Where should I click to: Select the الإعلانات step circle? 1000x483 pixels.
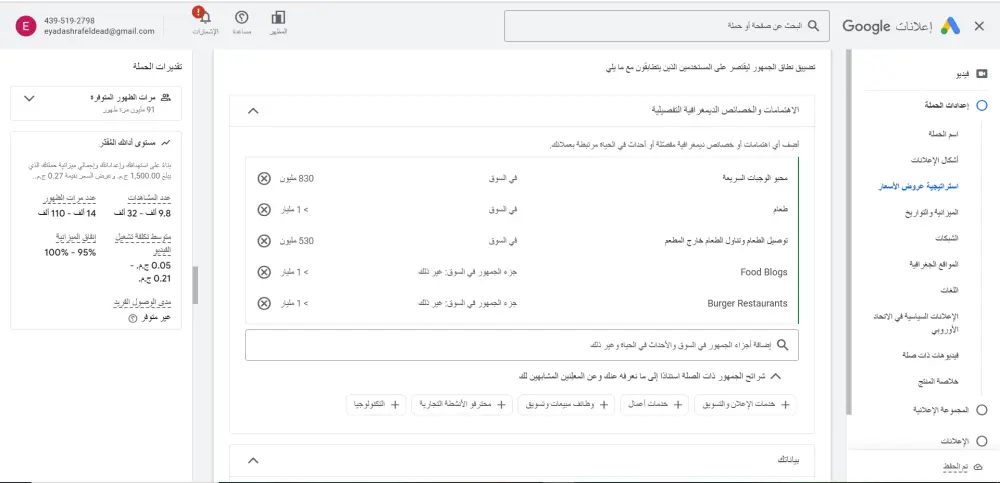coord(981,440)
